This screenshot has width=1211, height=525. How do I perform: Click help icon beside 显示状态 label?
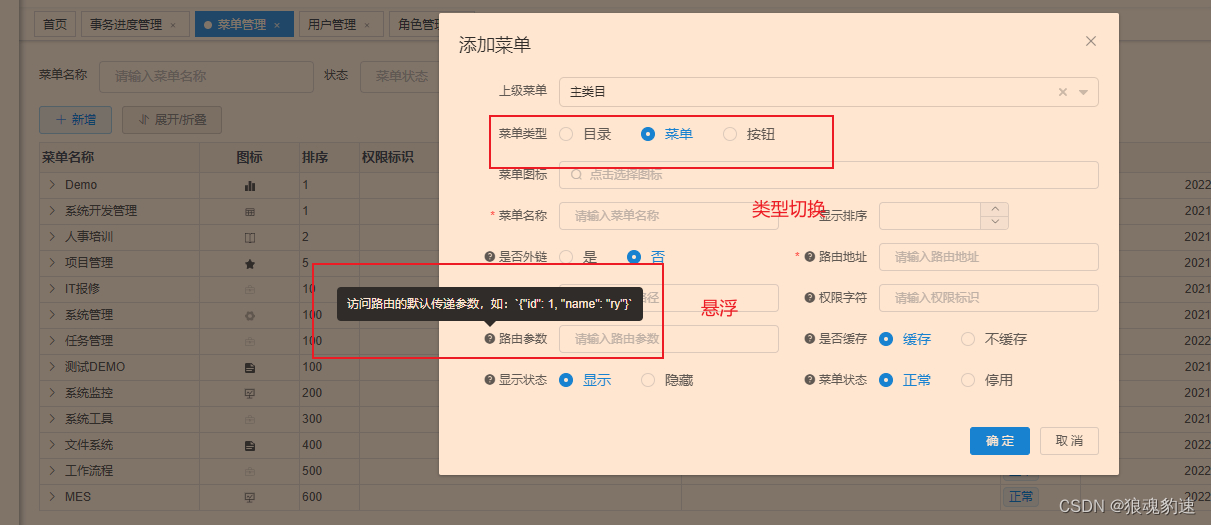[x=490, y=380]
